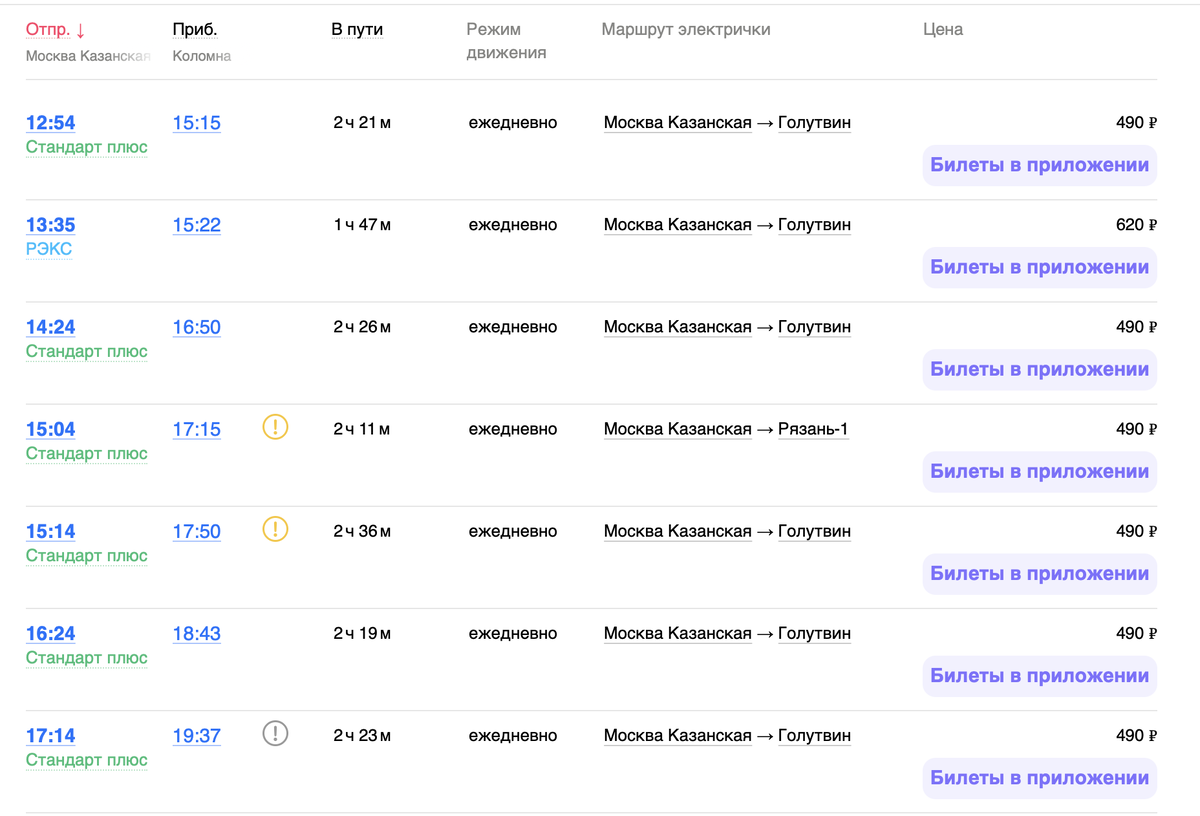The height and width of the screenshot is (816, 1200).
Task: Select the 12:54 departure time link
Action: [50, 122]
